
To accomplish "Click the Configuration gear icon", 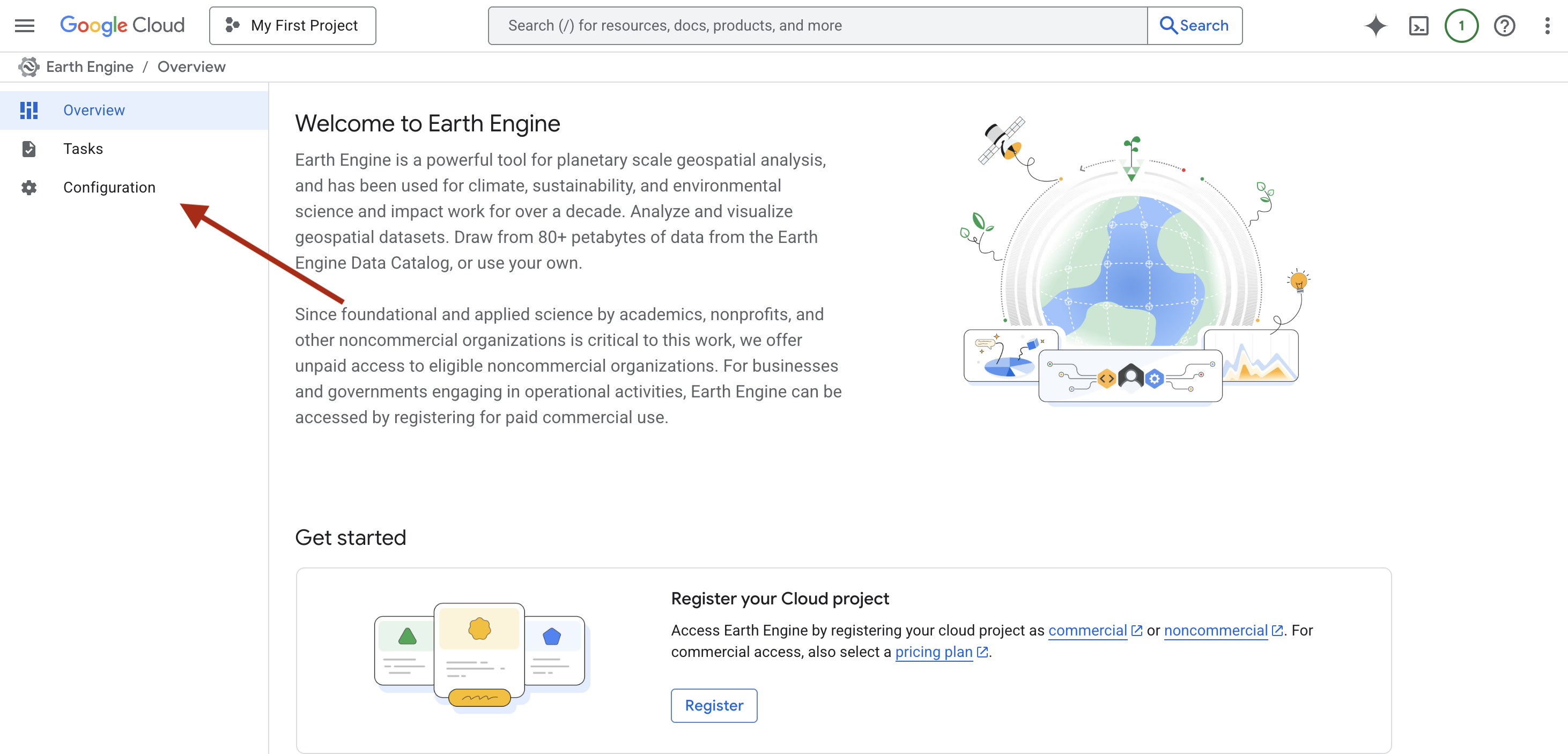I will point(29,188).
